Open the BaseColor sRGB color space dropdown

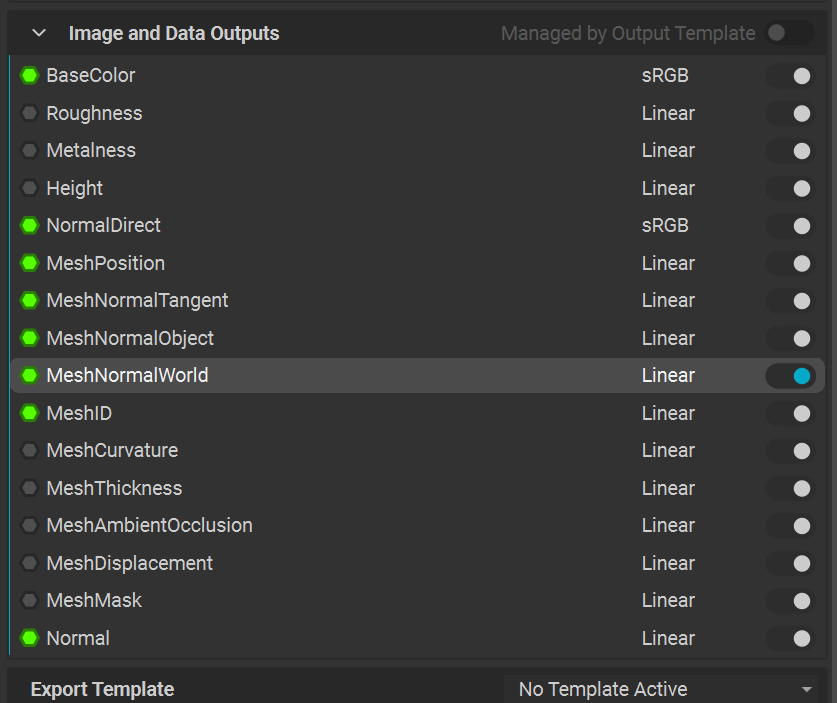[x=665, y=76]
